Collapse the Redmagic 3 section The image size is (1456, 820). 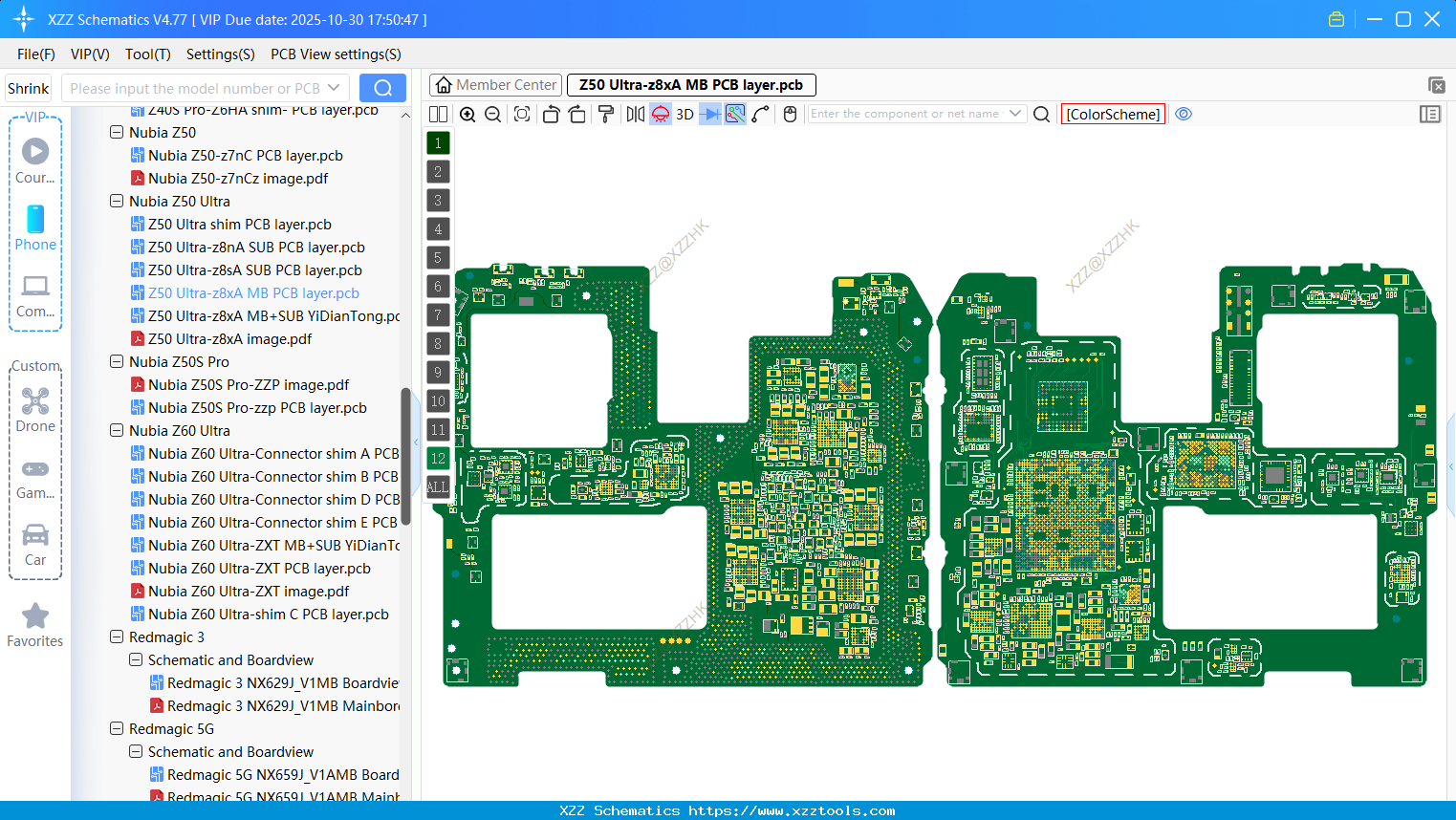[117, 637]
